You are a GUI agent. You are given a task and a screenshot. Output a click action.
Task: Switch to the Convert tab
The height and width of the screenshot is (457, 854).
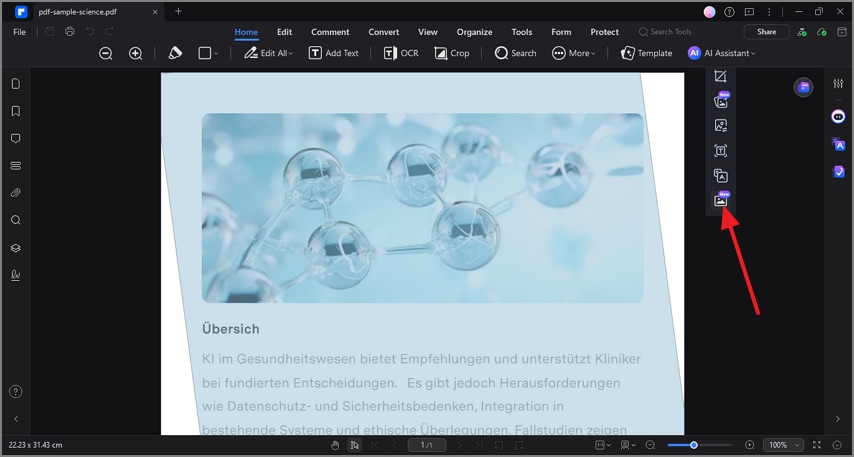click(x=383, y=32)
